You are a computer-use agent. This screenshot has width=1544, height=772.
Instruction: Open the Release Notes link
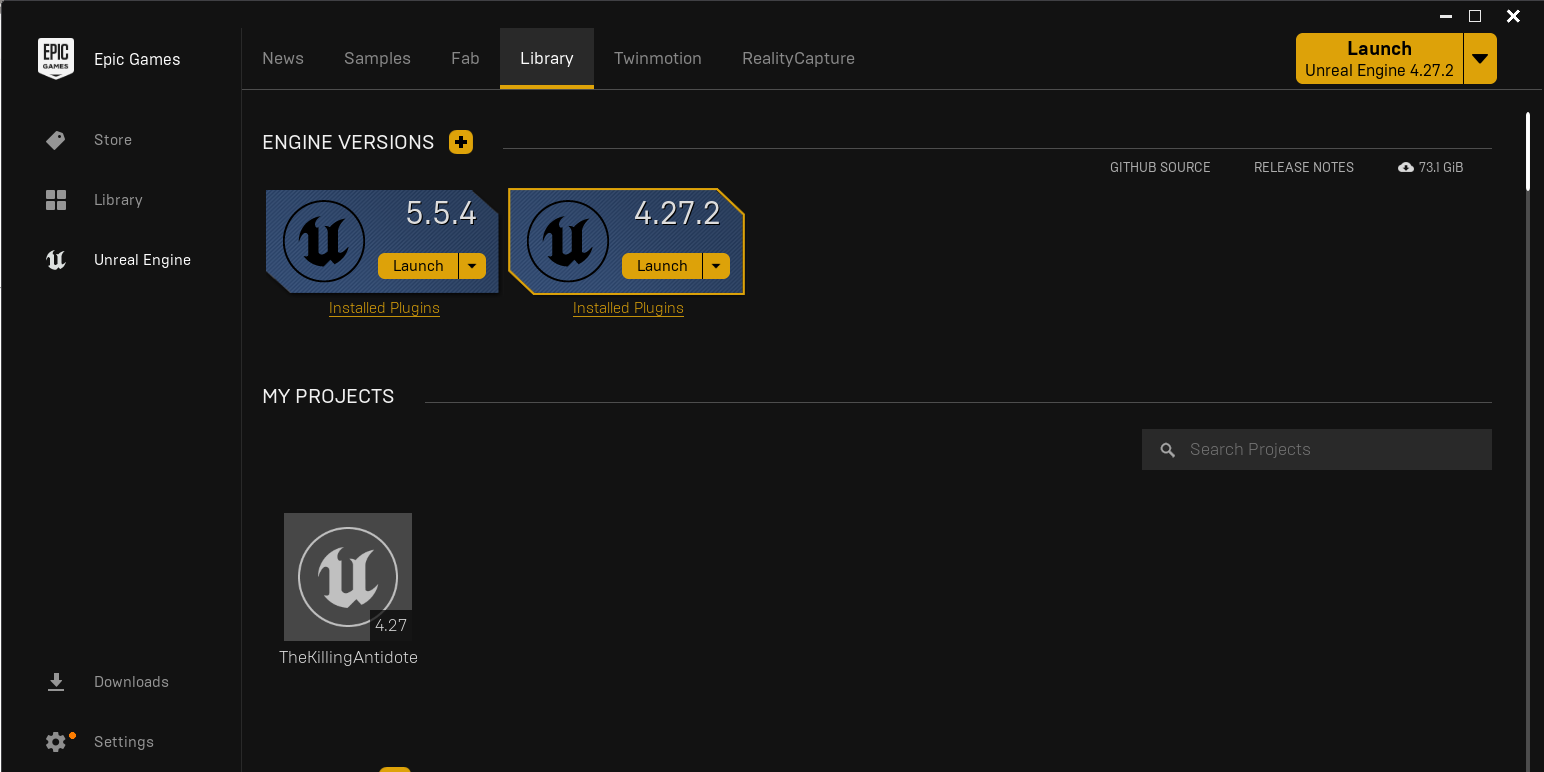[x=1304, y=168]
